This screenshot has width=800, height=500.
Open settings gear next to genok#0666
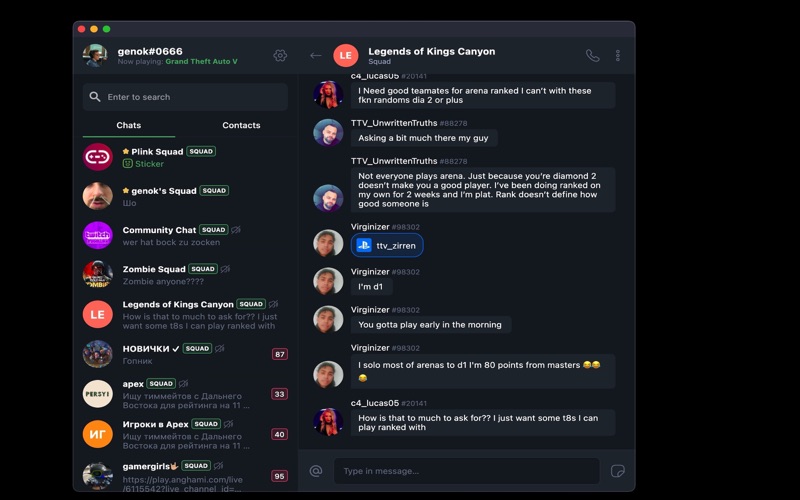280,56
